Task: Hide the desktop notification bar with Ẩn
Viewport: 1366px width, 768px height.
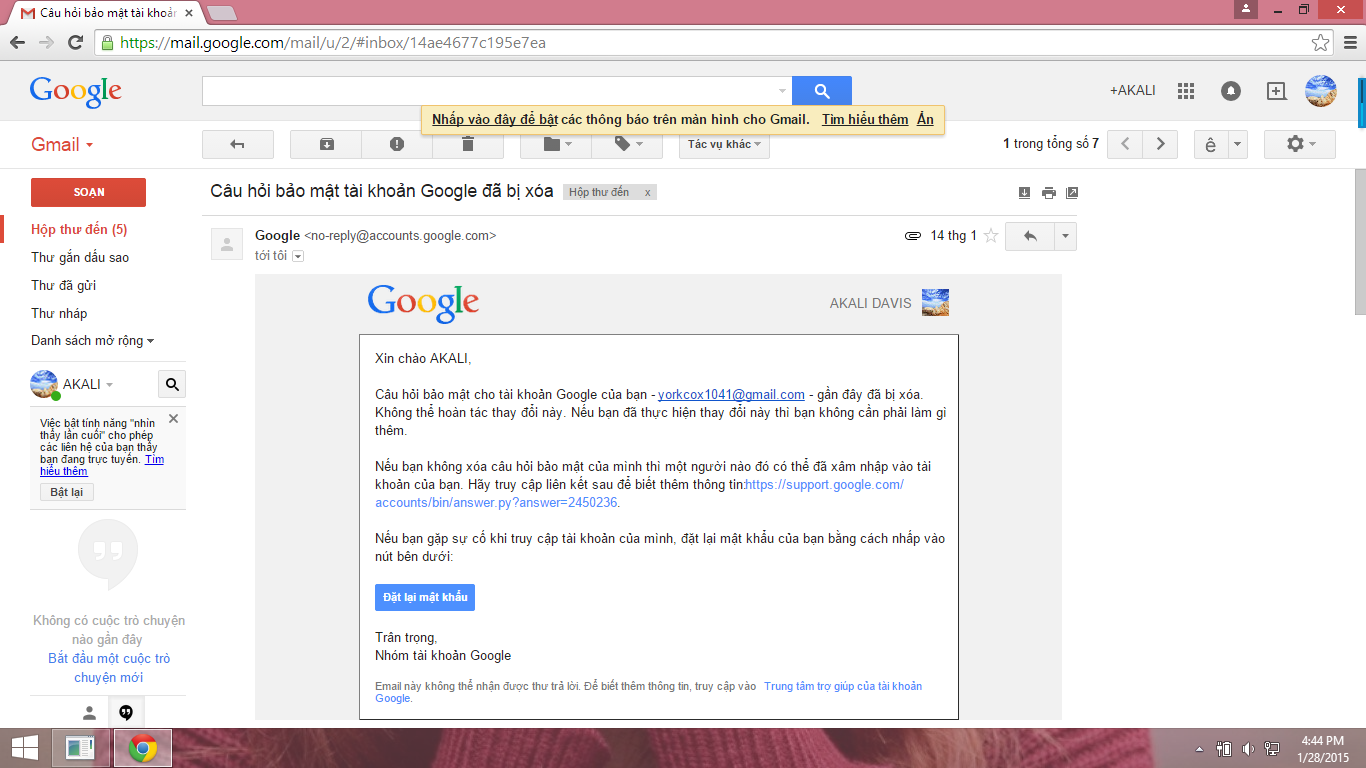Action: click(925, 119)
